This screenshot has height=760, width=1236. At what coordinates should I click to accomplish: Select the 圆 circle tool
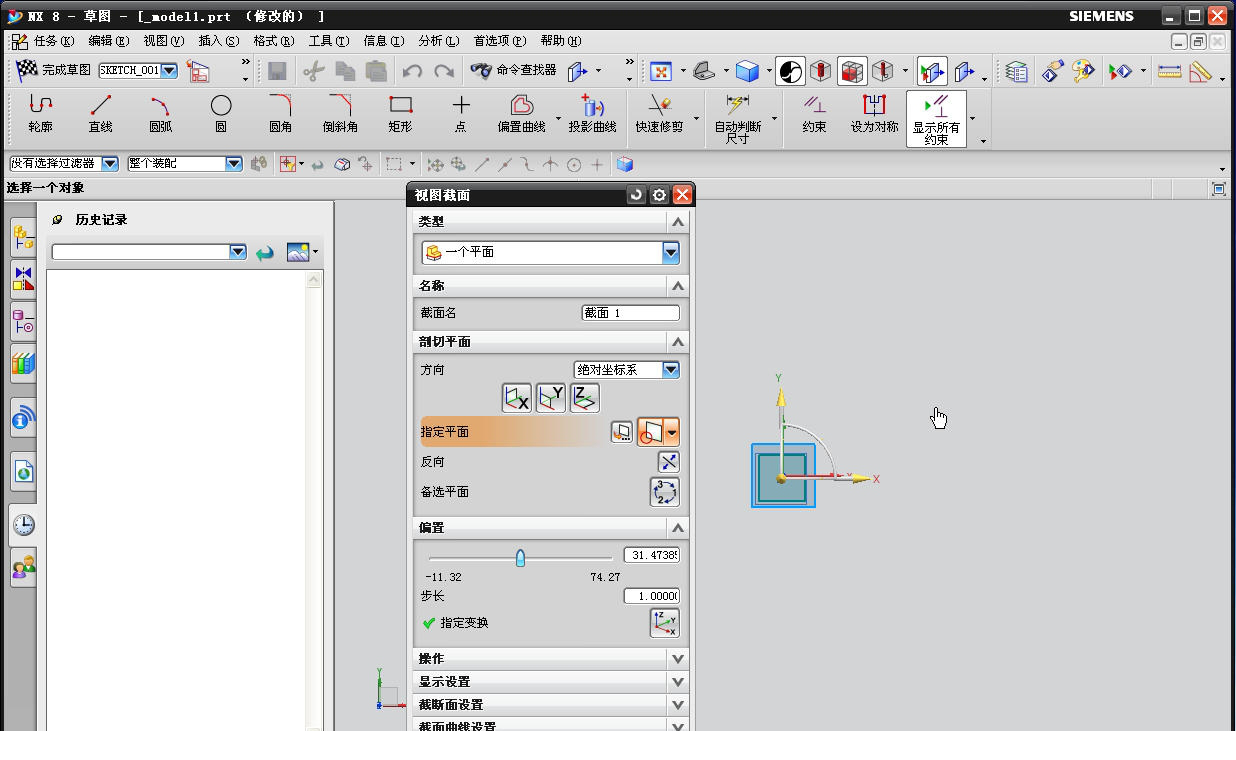pyautogui.click(x=220, y=114)
